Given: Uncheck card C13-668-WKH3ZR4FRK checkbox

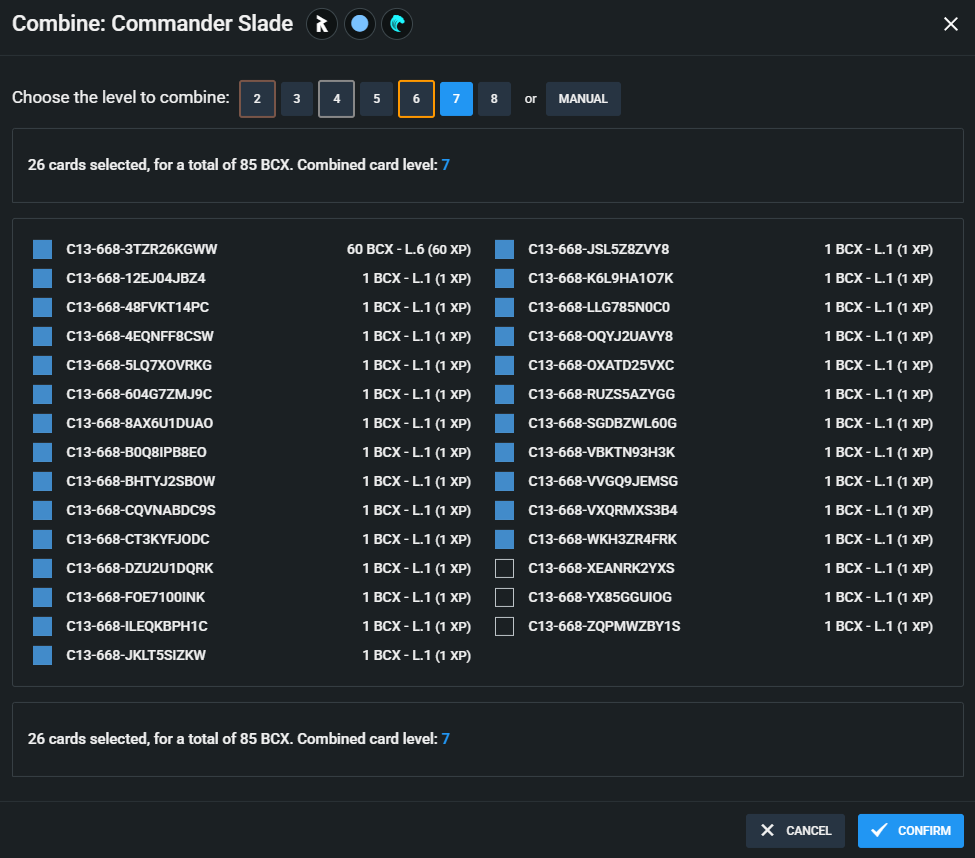Looking at the screenshot, I should [504, 540].
